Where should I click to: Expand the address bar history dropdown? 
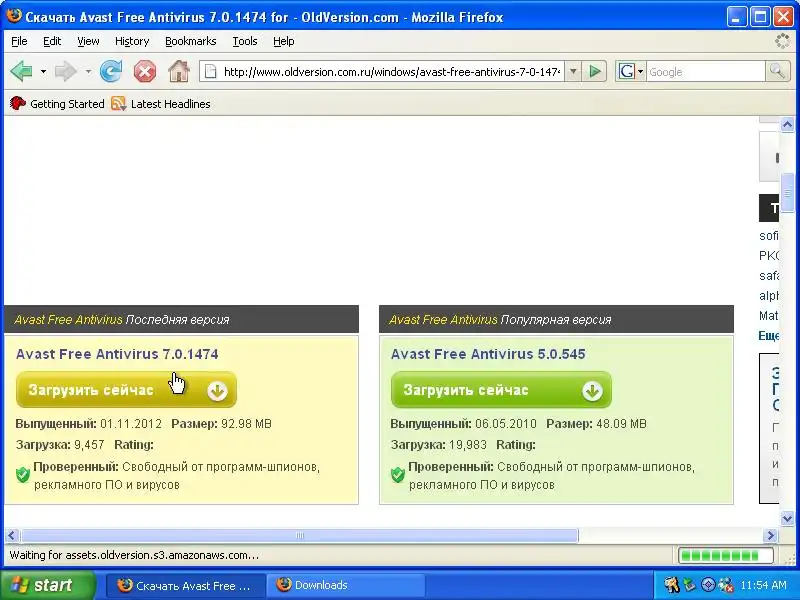573,72
